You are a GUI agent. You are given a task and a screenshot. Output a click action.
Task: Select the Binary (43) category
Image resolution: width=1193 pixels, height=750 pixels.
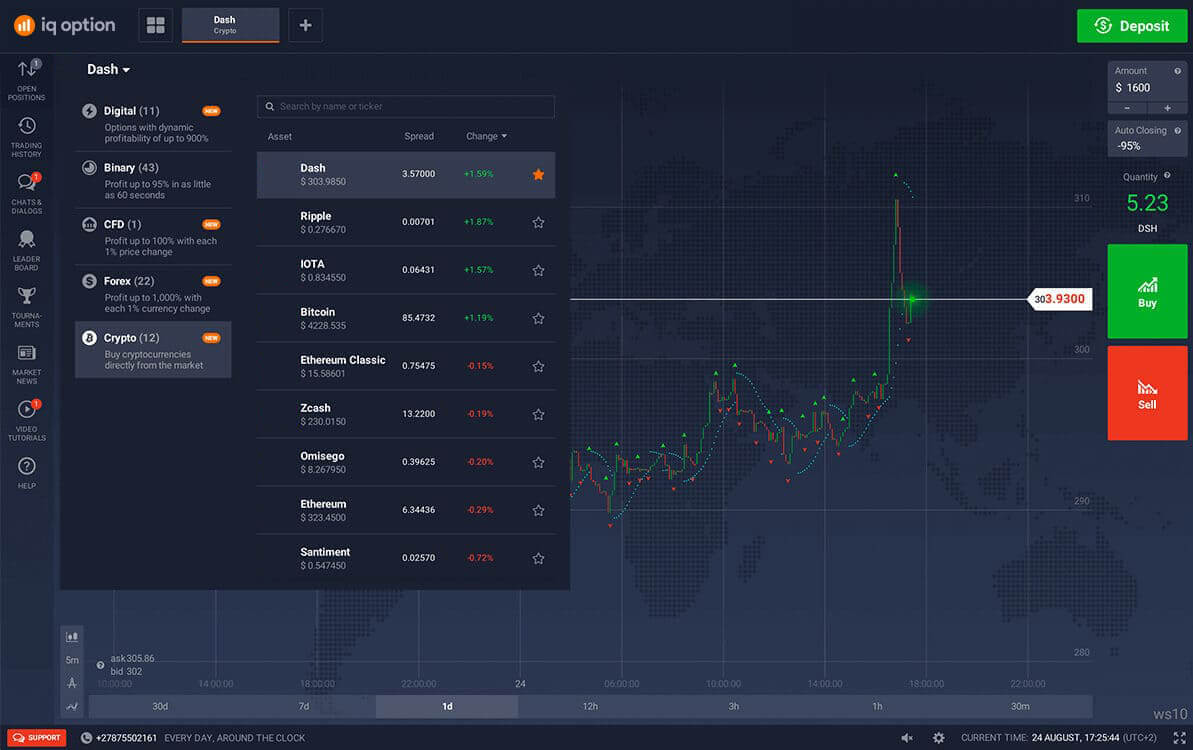point(153,180)
